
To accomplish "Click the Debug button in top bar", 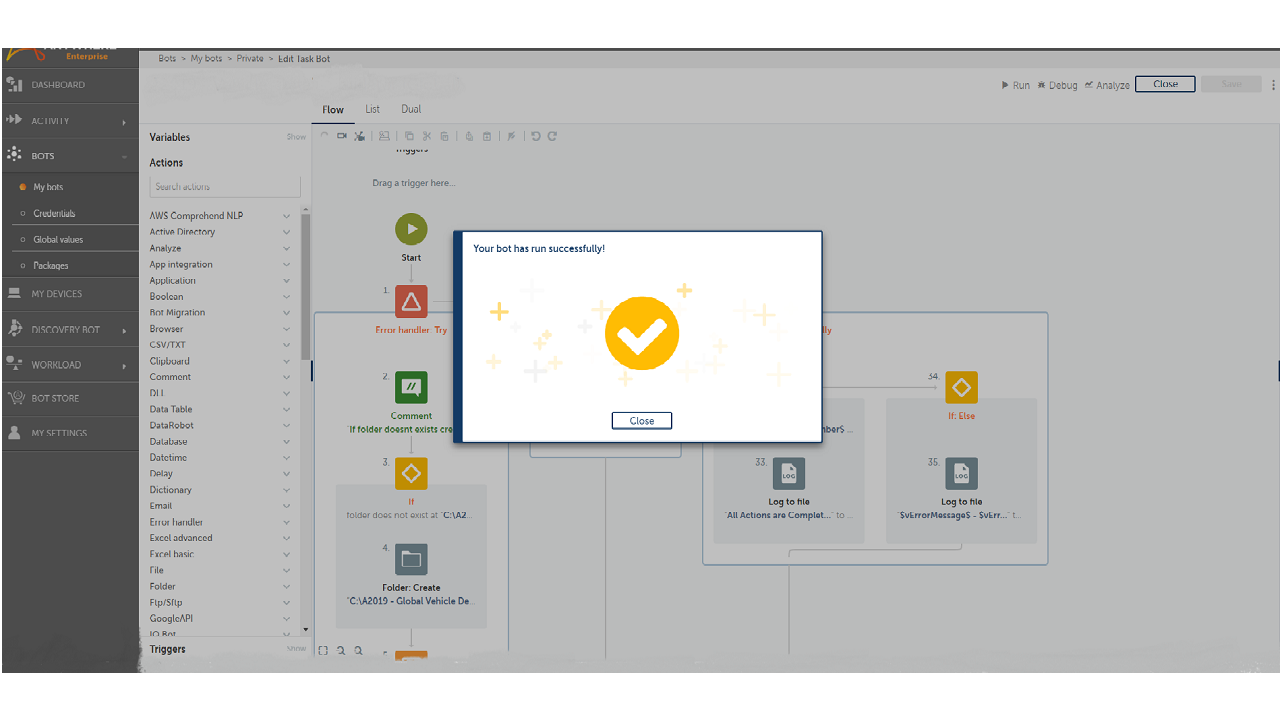I will 1057,85.
